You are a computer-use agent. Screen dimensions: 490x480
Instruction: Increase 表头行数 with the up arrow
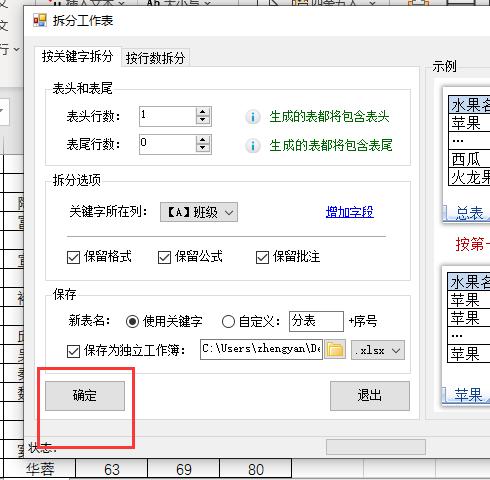click(x=202, y=112)
